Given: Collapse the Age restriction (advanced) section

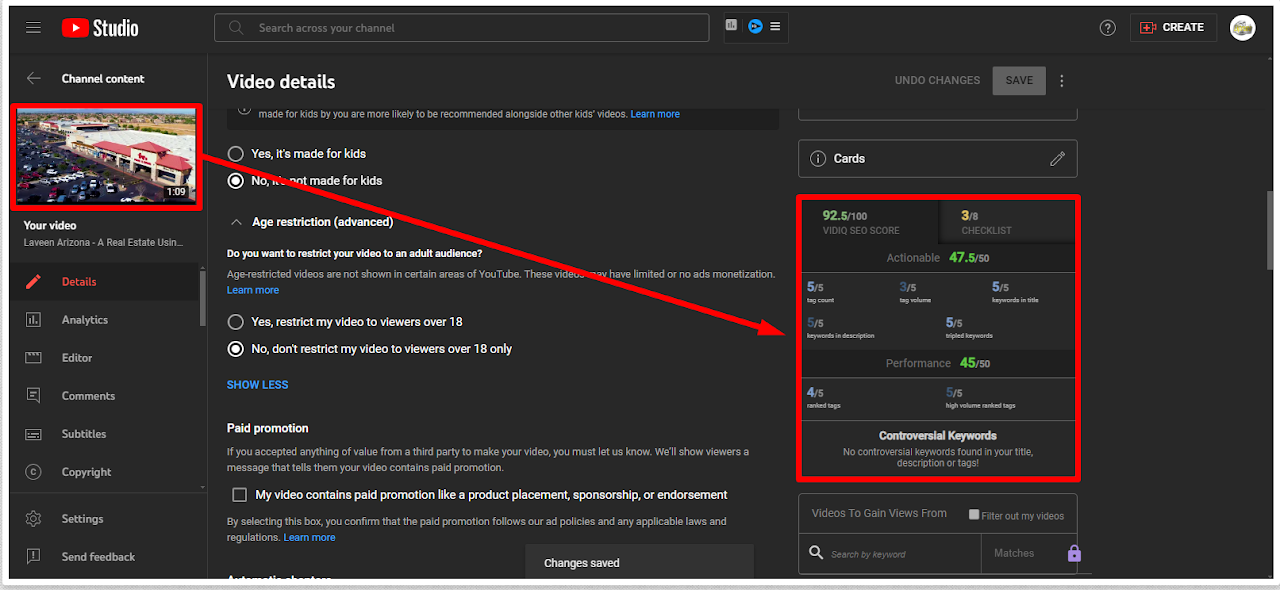Looking at the screenshot, I should point(236,221).
